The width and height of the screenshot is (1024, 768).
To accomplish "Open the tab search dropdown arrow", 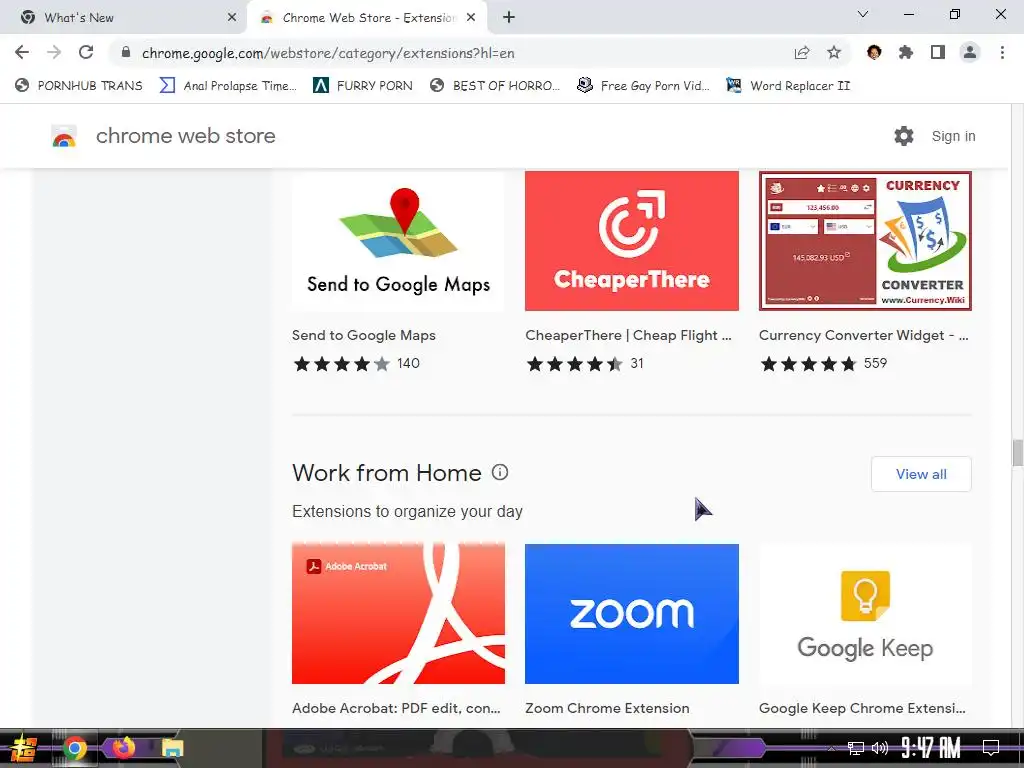I will coord(863,14).
